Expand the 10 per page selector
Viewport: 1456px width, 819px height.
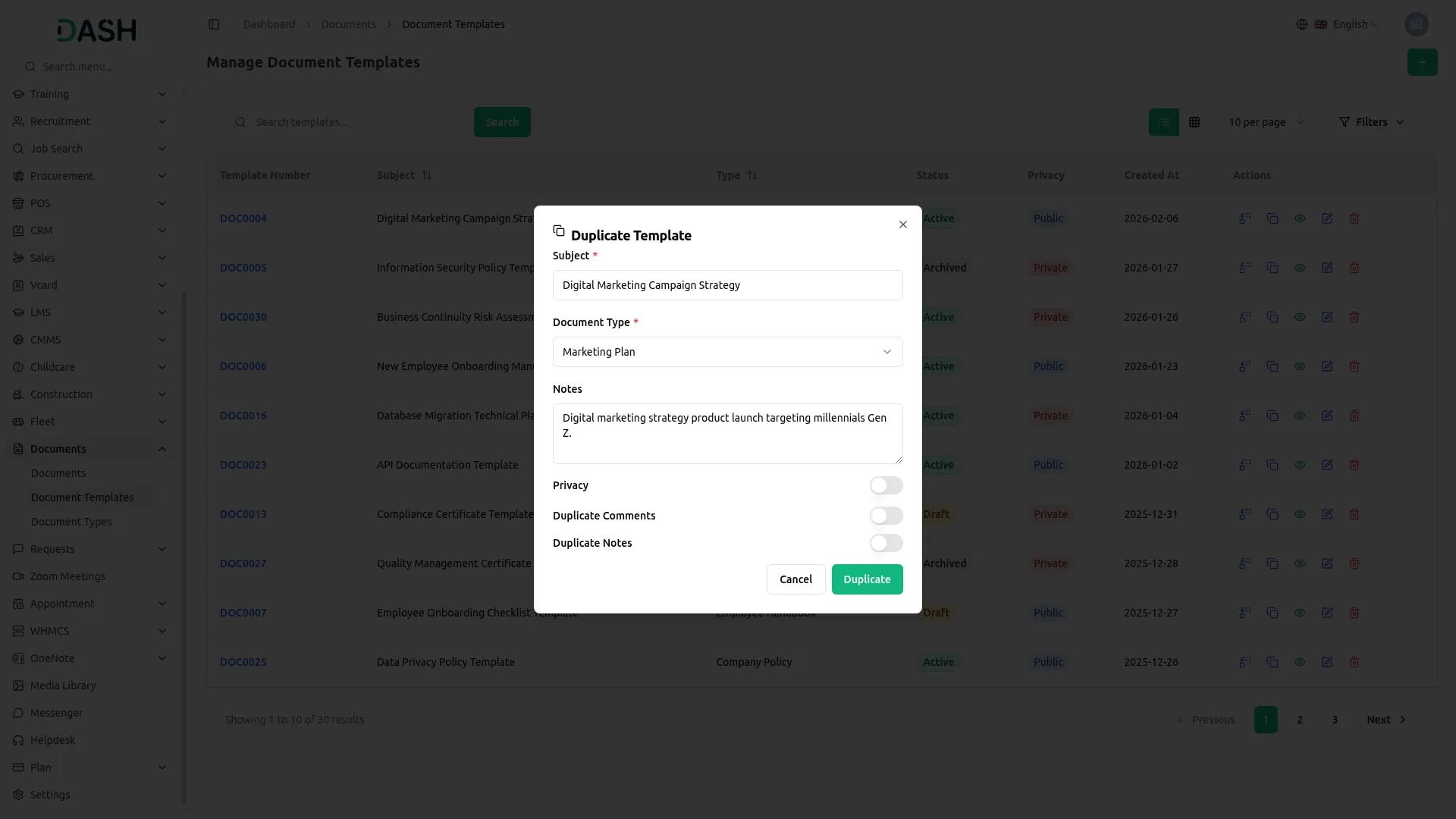click(1266, 121)
